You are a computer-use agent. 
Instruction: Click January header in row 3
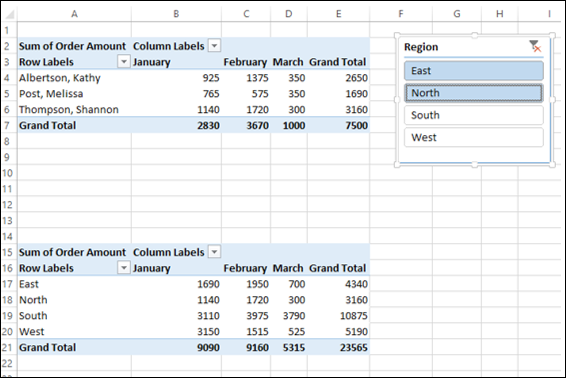152,62
